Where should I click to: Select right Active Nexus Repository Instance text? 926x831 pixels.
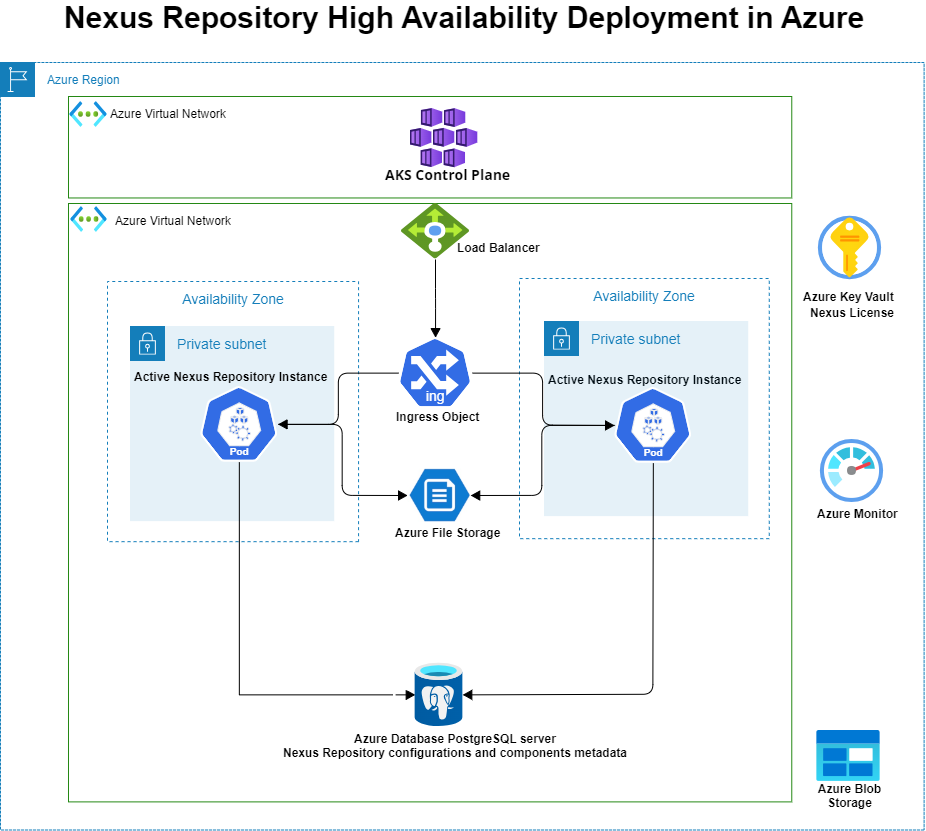pos(644,380)
